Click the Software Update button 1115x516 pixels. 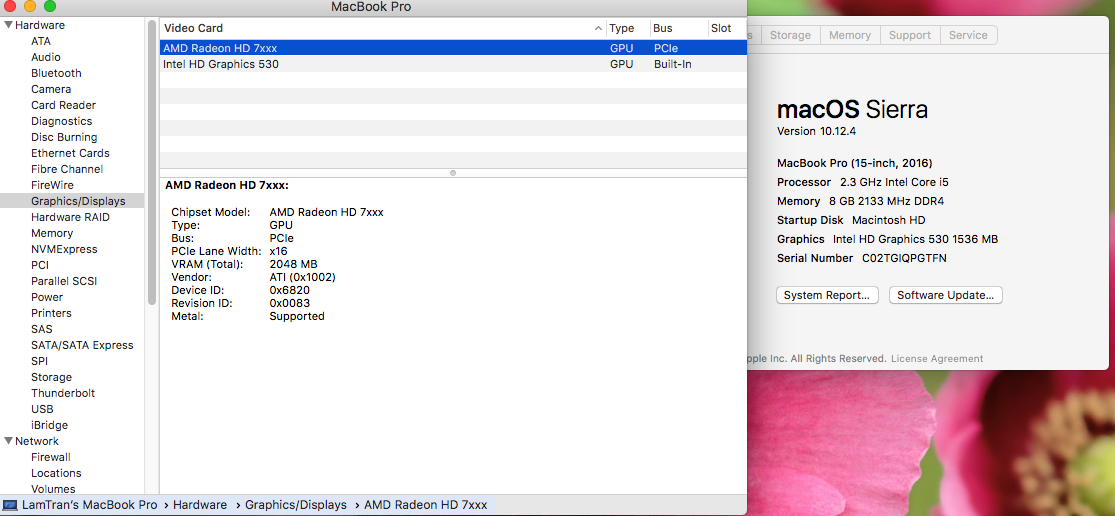(x=945, y=295)
